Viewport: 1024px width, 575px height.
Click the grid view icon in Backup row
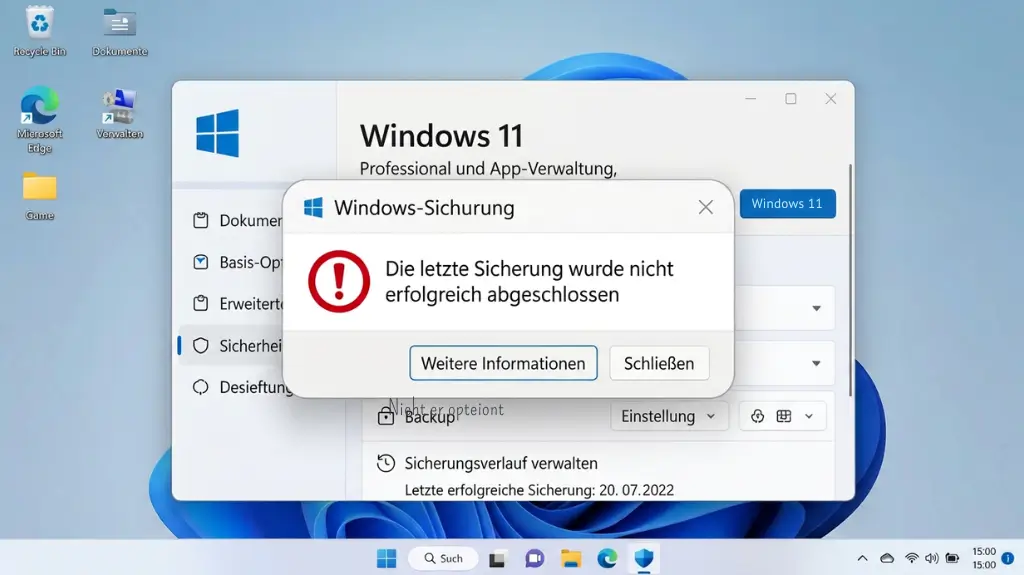784,416
